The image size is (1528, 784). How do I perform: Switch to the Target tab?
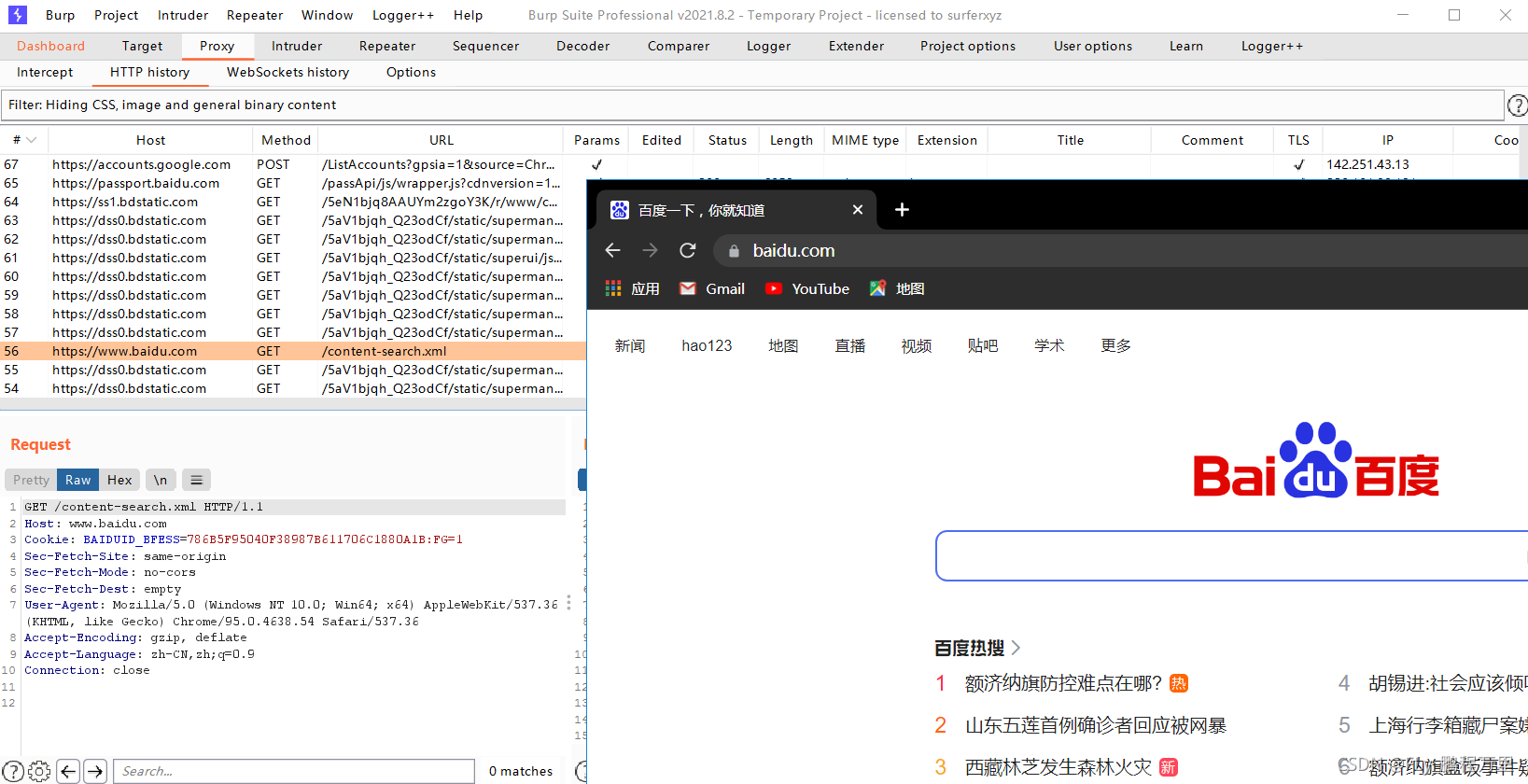click(x=142, y=46)
